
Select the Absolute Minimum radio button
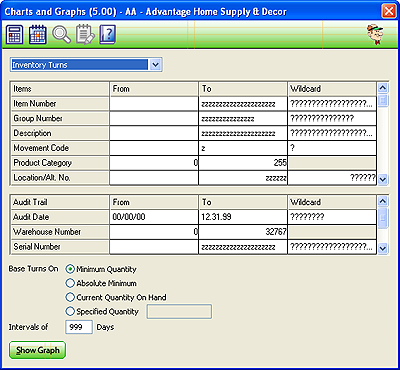(x=70, y=283)
